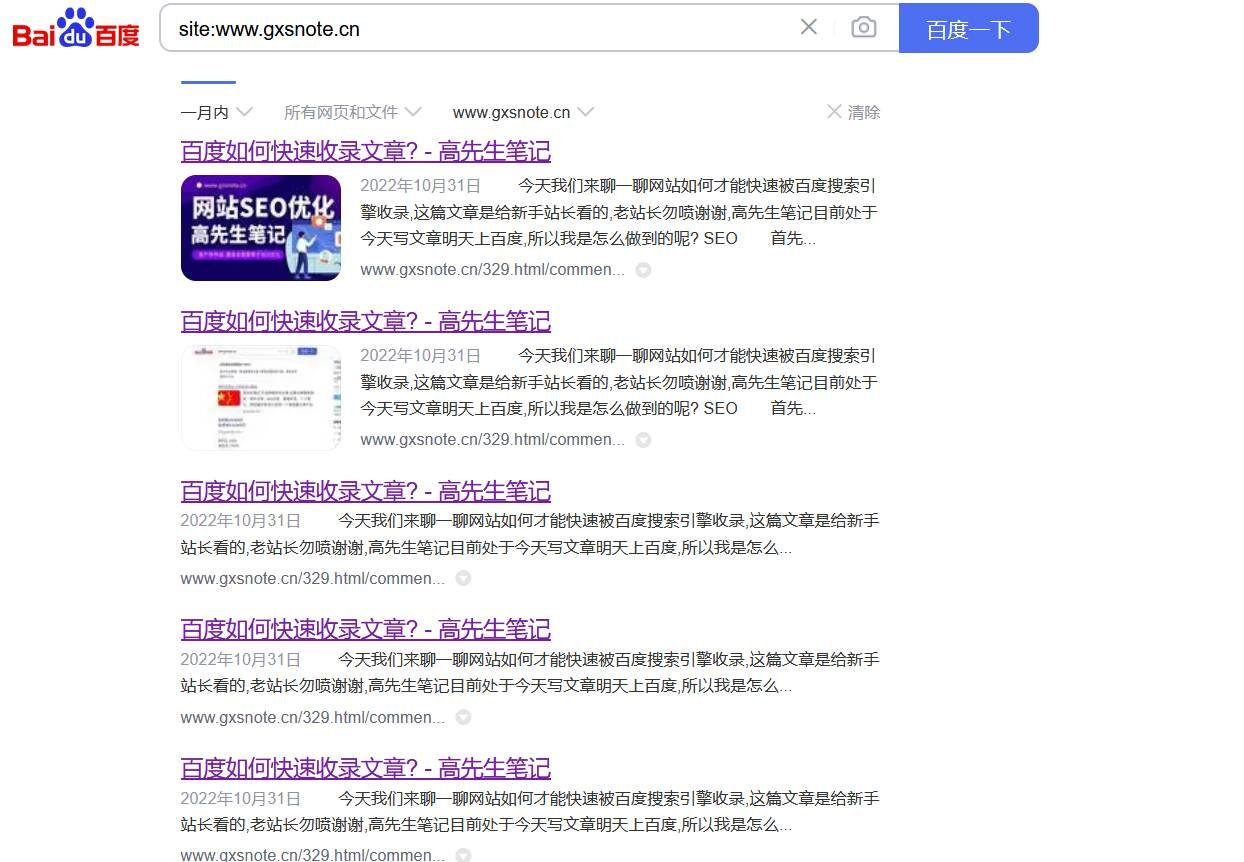Clear the search box with the X icon
Viewport: 1244px width, 862px height.
pos(809,27)
